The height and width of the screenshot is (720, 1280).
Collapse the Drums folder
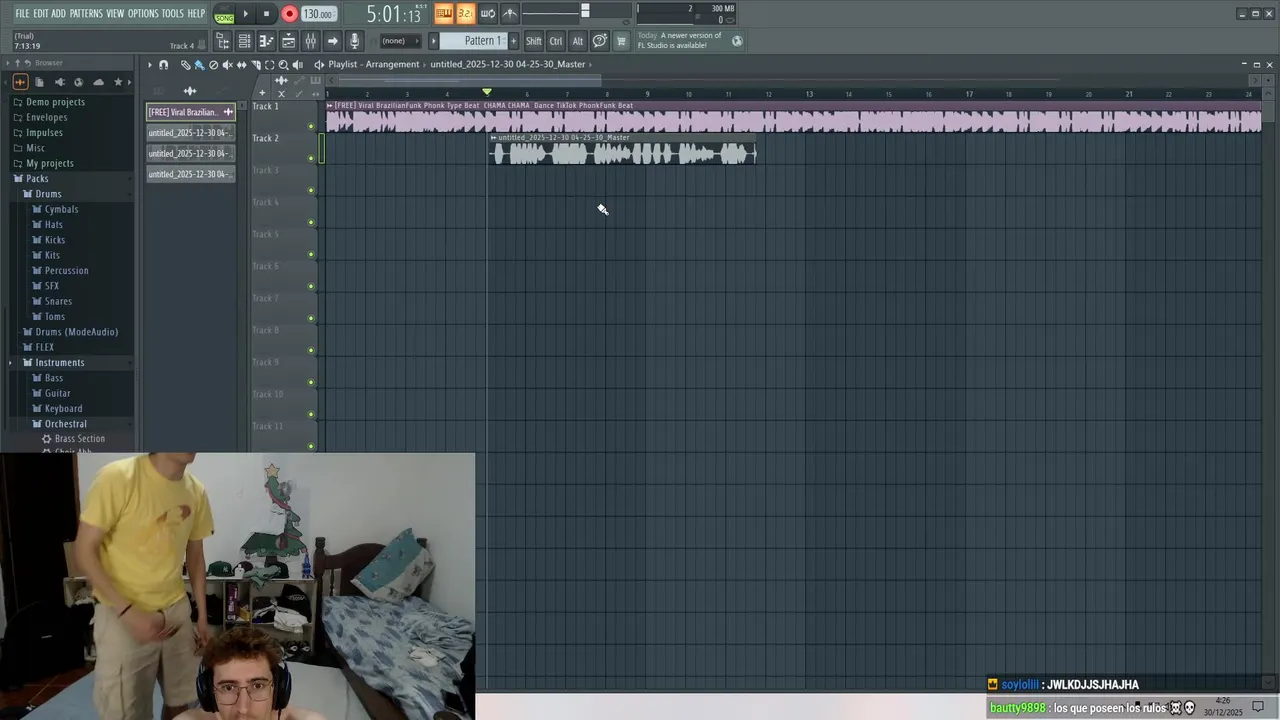coord(48,194)
